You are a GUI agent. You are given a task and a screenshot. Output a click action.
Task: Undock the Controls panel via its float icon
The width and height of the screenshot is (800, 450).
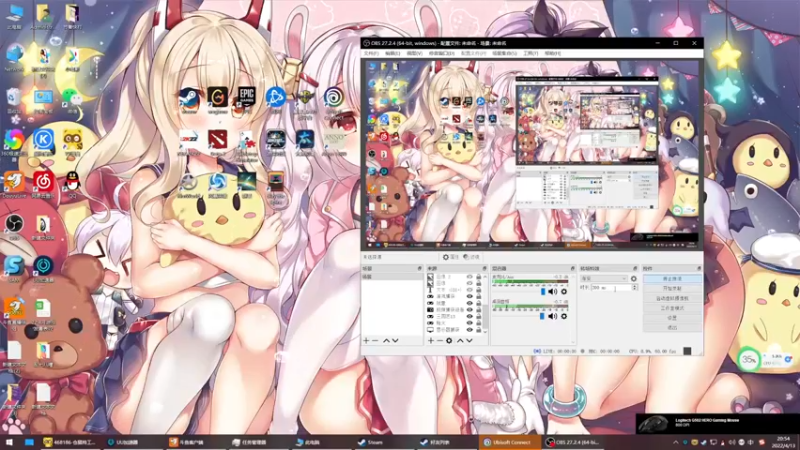point(699,268)
